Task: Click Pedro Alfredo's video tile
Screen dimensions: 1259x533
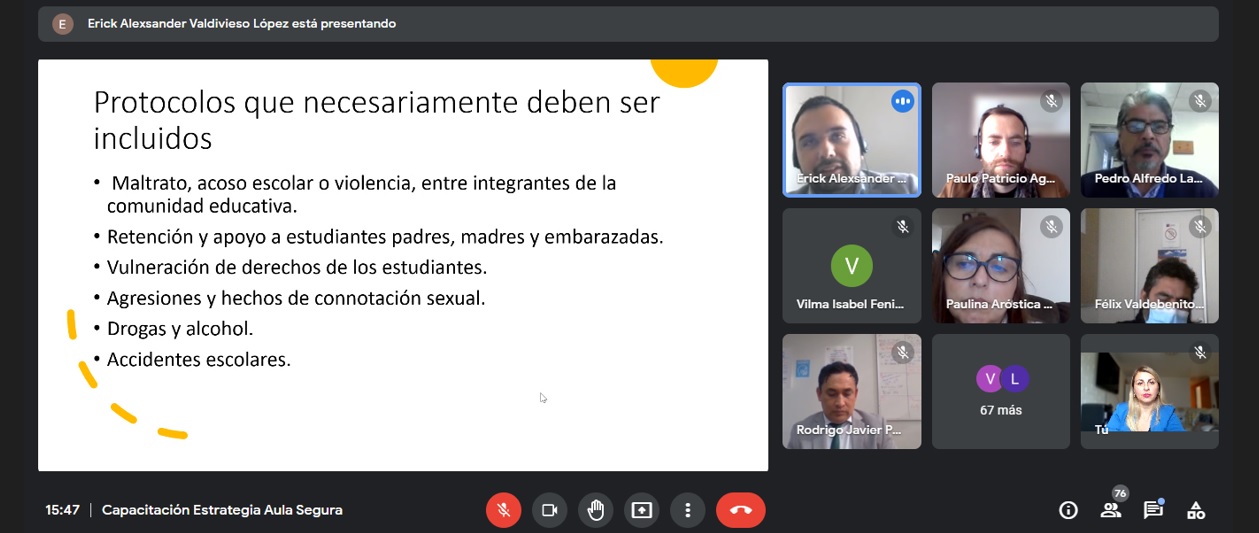Action: coord(1149,140)
